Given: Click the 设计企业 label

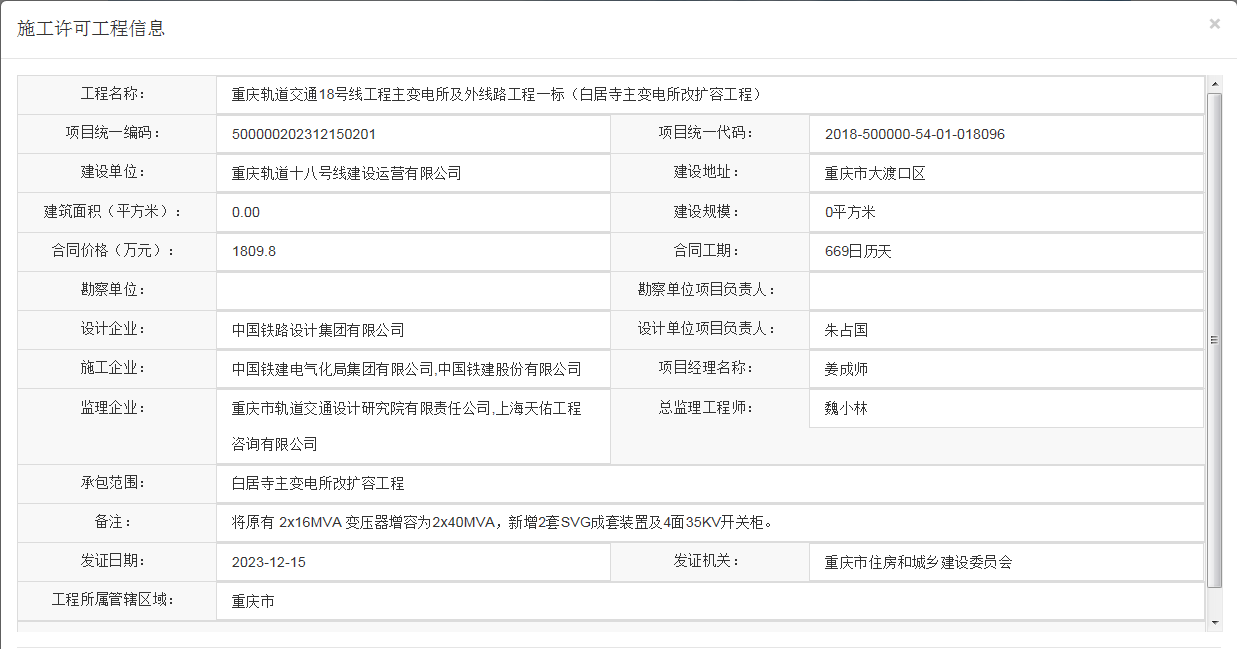Looking at the screenshot, I should 114,328.
